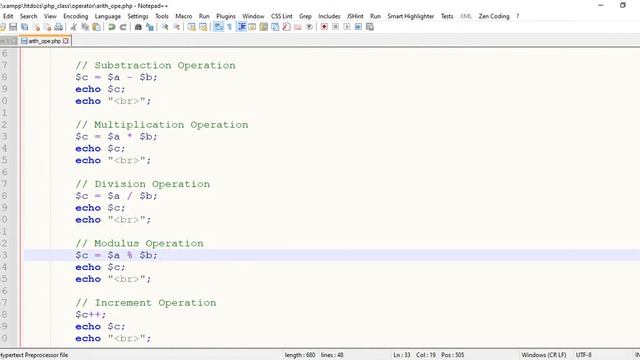Click the '$c++;' code line
Viewport: 640px width, 360px height.
point(91,315)
